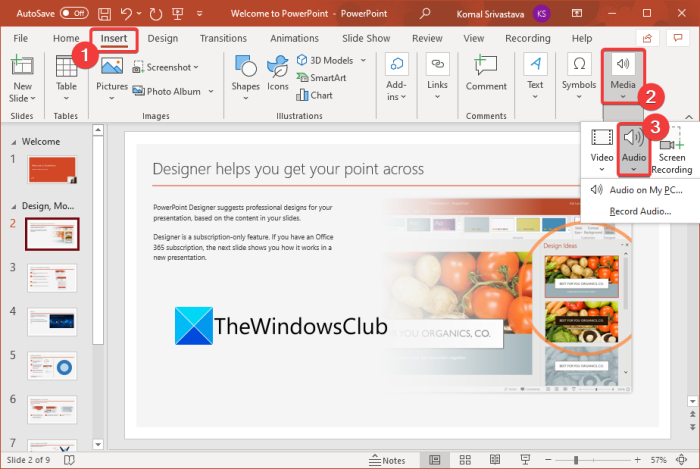Image resolution: width=700 pixels, height=469 pixels.
Task: Open Customize Quick Access Toolbar arrow
Action: 200,14
